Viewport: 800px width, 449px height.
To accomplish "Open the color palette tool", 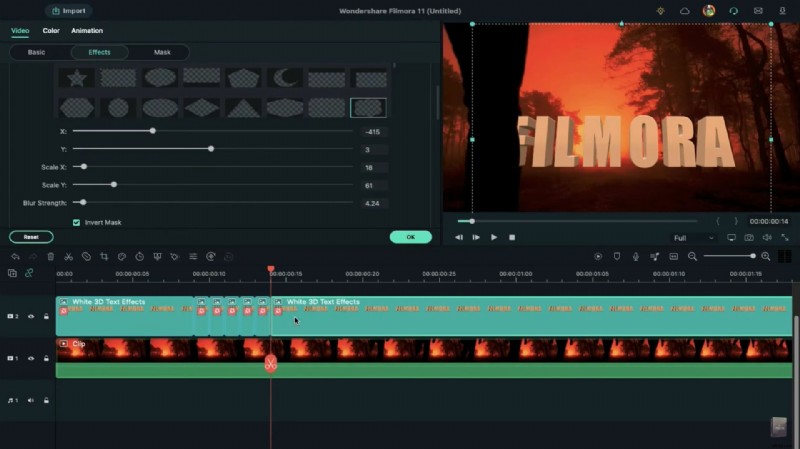I will point(122,257).
